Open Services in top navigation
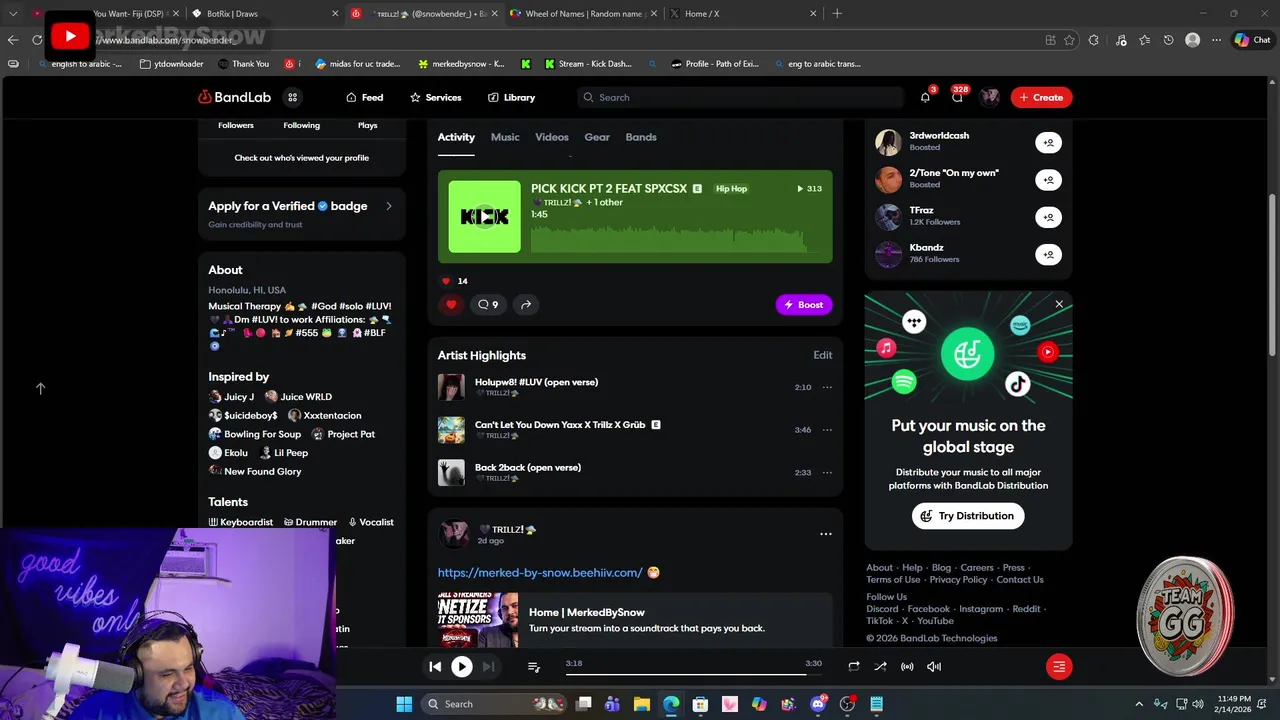Image resolution: width=1280 pixels, height=720 pixels. (x=435, y=97)
